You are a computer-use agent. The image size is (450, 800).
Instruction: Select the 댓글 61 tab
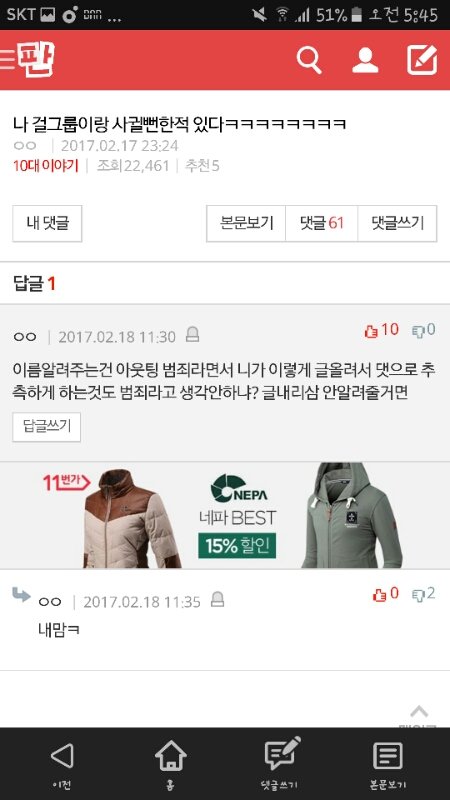coord(322,223)
